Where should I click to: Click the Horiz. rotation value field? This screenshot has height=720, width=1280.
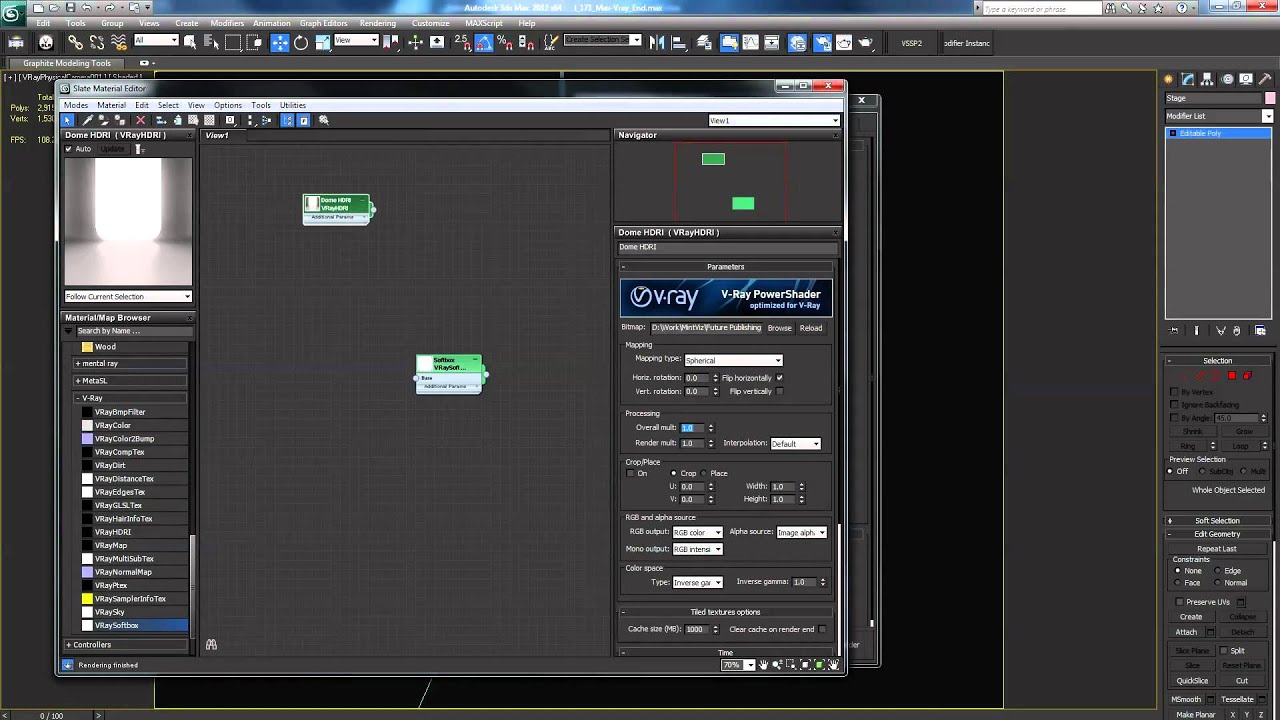(x=696, y=378)
